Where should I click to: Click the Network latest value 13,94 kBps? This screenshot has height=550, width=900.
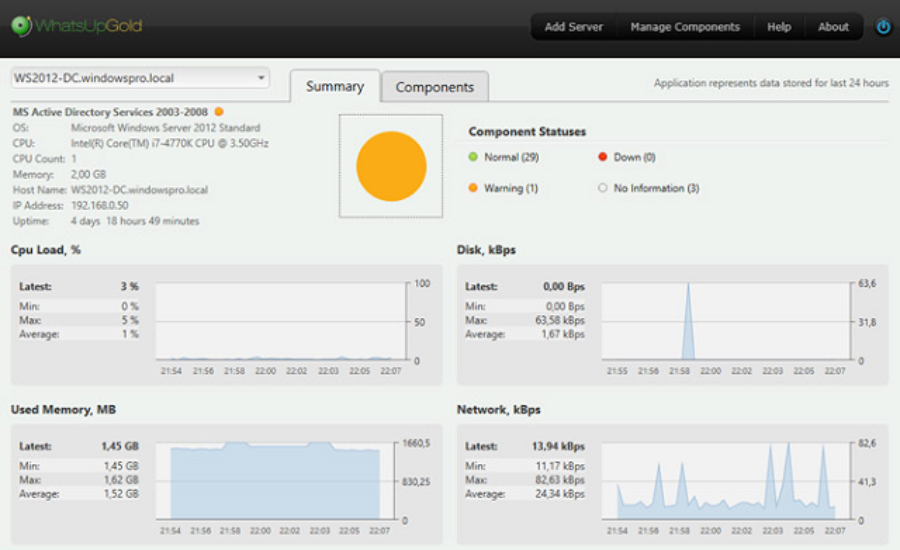558,446
